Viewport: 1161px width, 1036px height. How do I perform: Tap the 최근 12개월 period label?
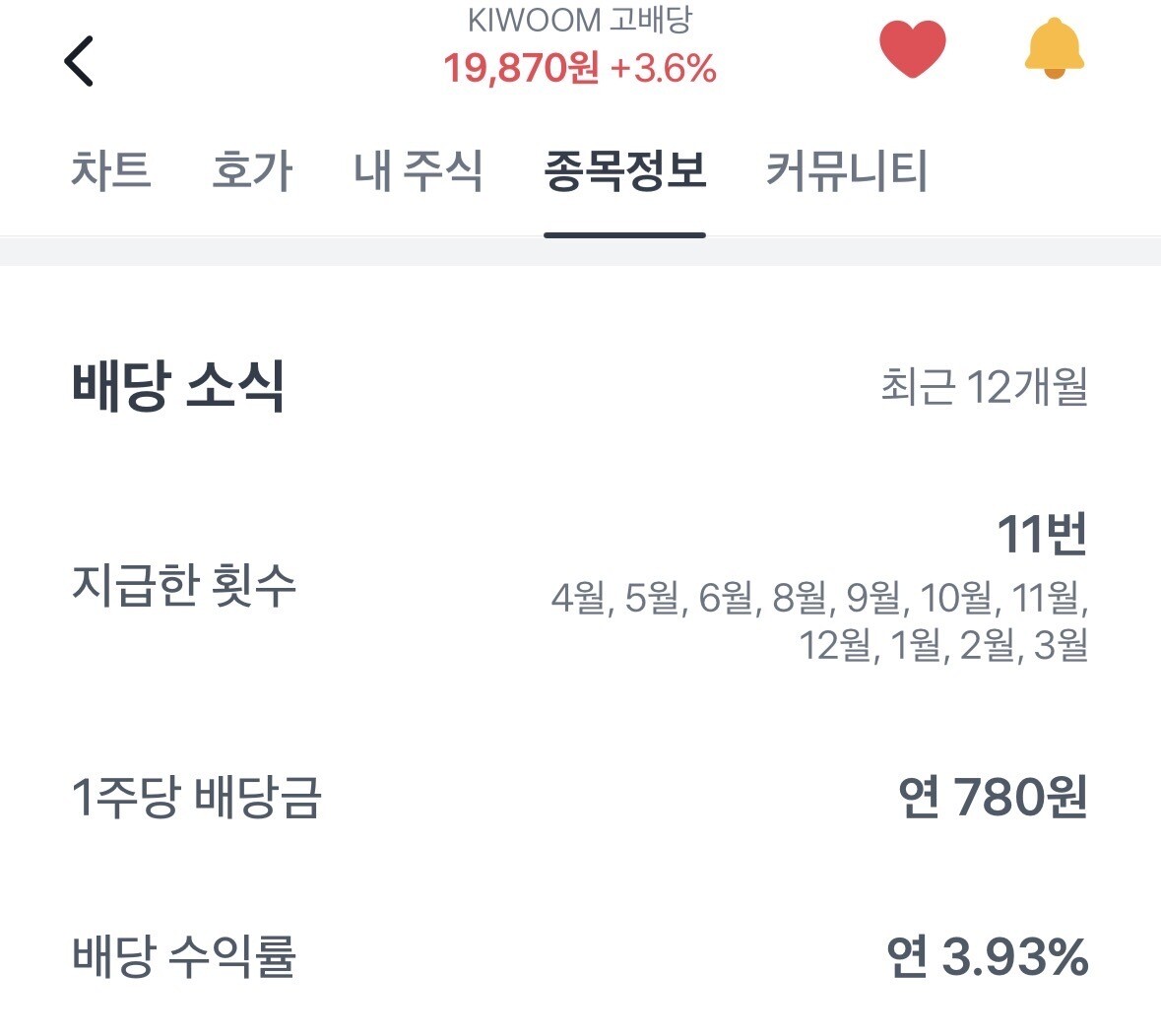984,387
